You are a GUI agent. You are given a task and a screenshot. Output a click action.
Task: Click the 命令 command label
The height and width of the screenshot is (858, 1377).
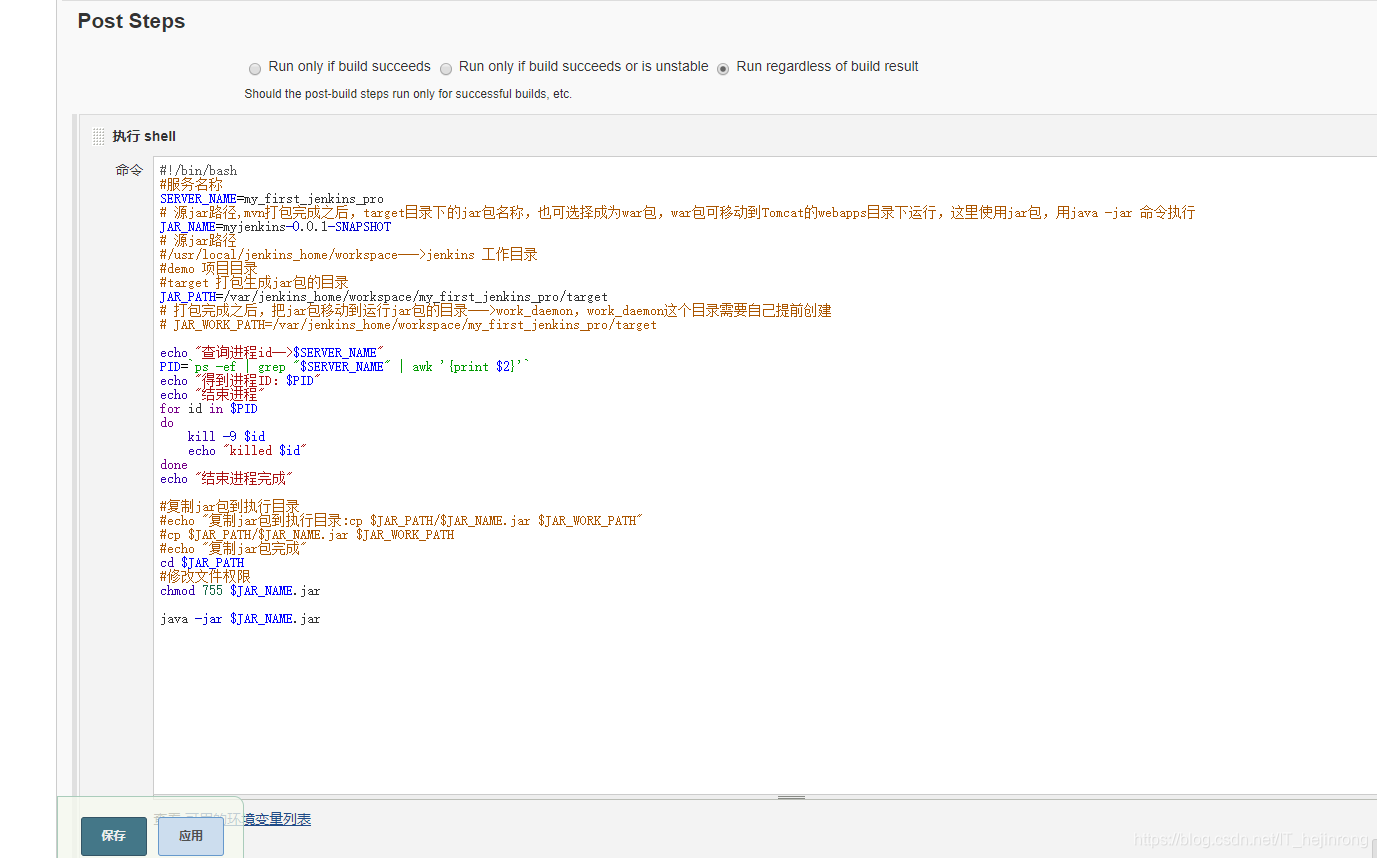(129, 170)
